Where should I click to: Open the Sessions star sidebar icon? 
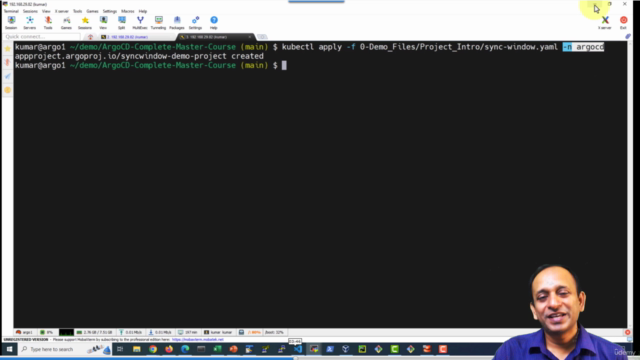click(x=8, y=49)
